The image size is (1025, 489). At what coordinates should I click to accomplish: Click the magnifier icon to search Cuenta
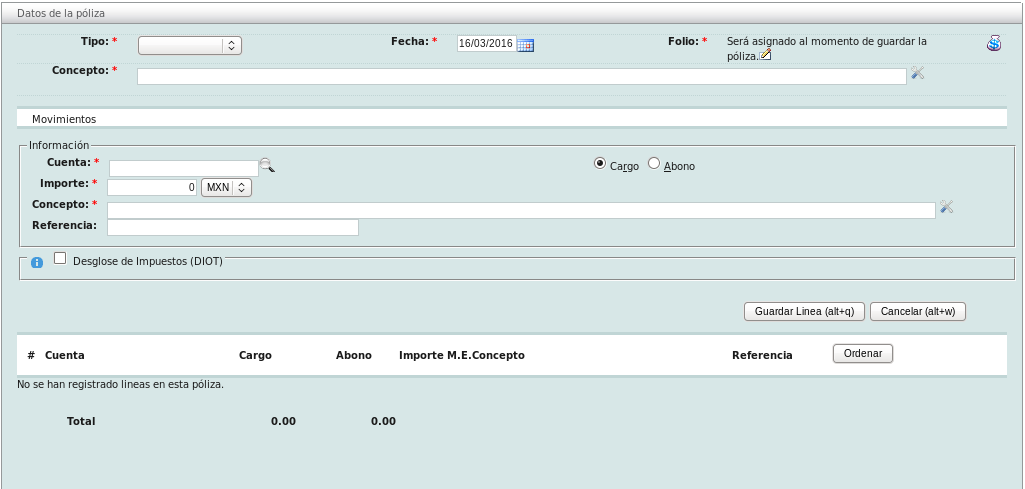pos(267,165)
